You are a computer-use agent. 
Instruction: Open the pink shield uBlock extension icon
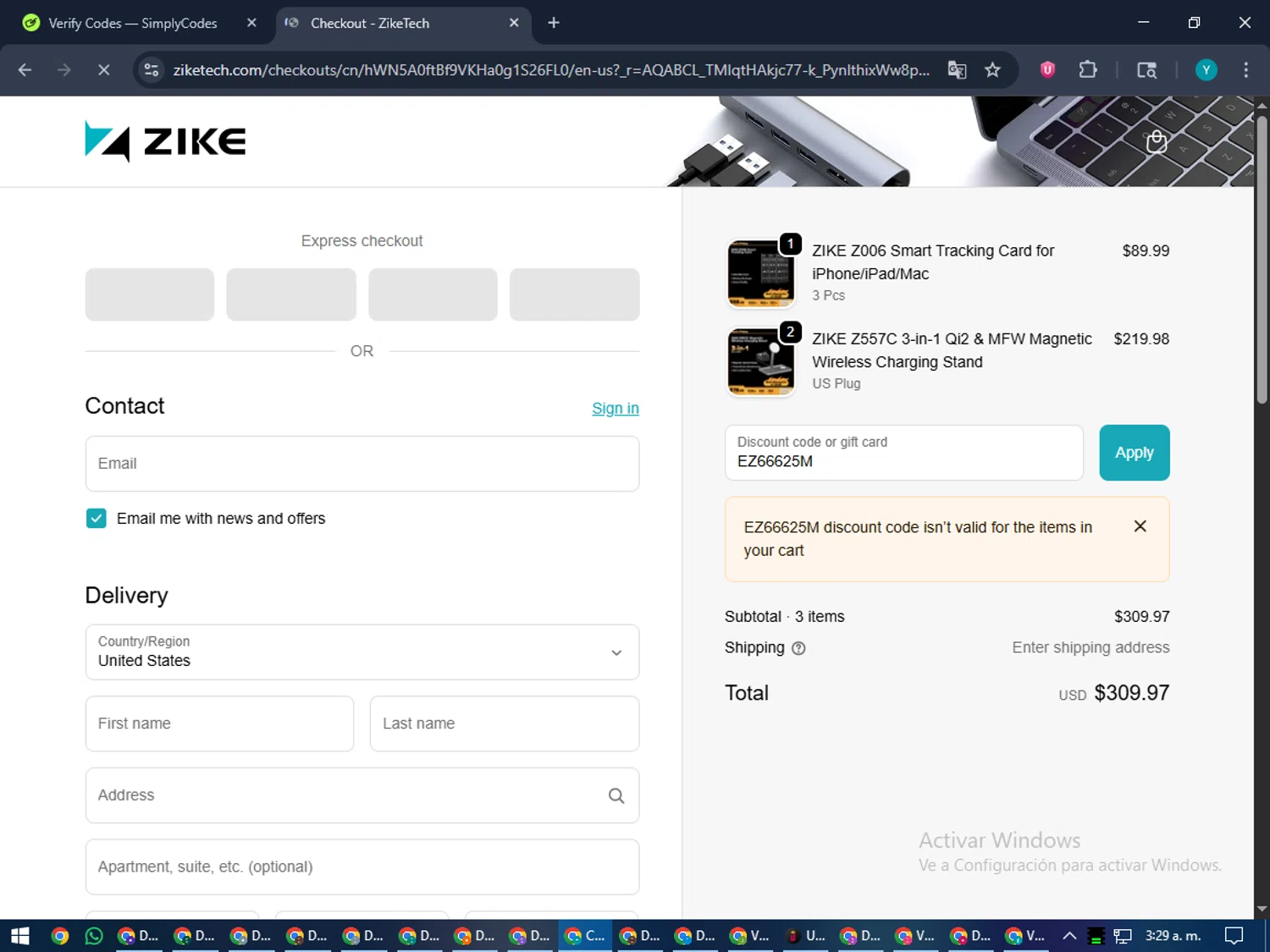point(1047,70)
